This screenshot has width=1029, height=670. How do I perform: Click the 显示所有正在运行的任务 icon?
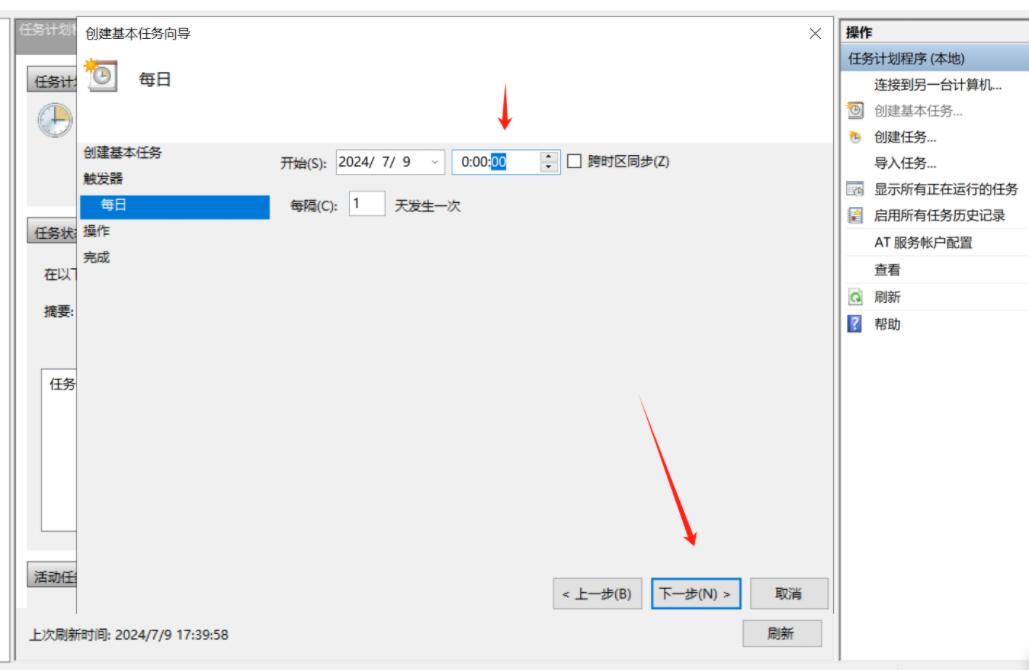[x=855, y=190]
